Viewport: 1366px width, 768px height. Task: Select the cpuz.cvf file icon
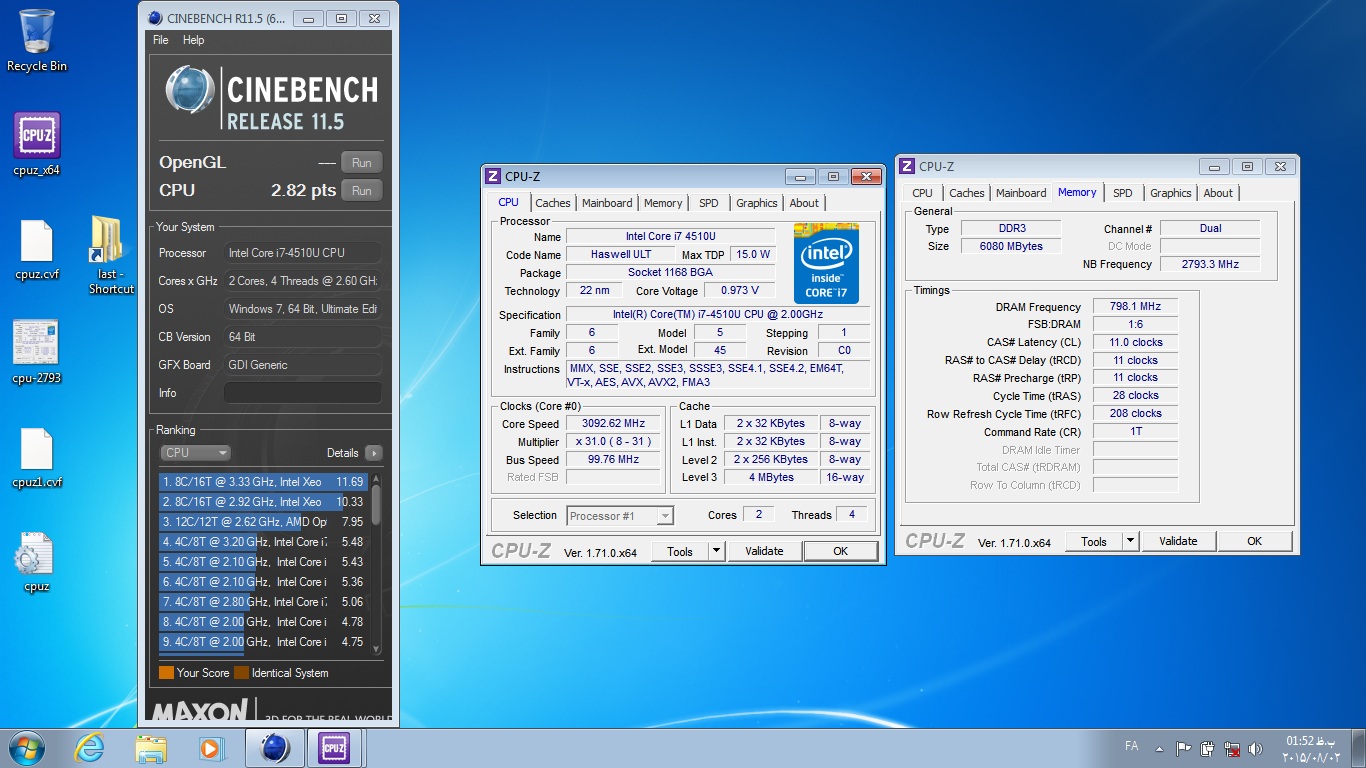(x=37, y=250)
